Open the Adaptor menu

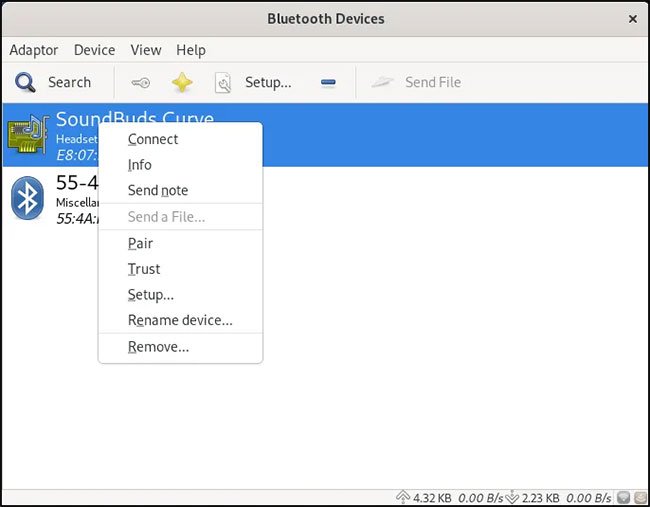point(34,50)
